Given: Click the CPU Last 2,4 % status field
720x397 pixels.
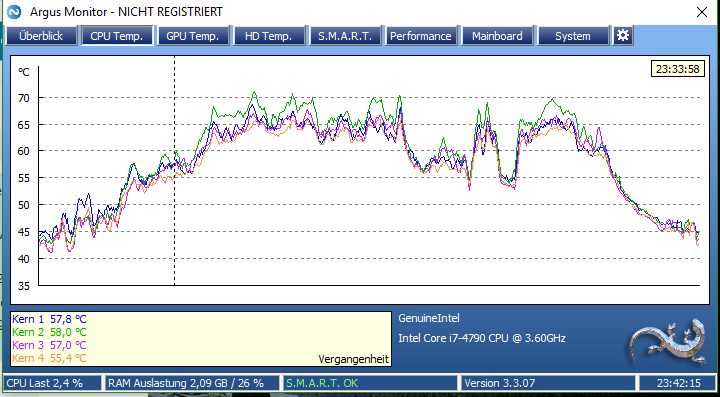Looking at the screenshot, I should [52, 383].
